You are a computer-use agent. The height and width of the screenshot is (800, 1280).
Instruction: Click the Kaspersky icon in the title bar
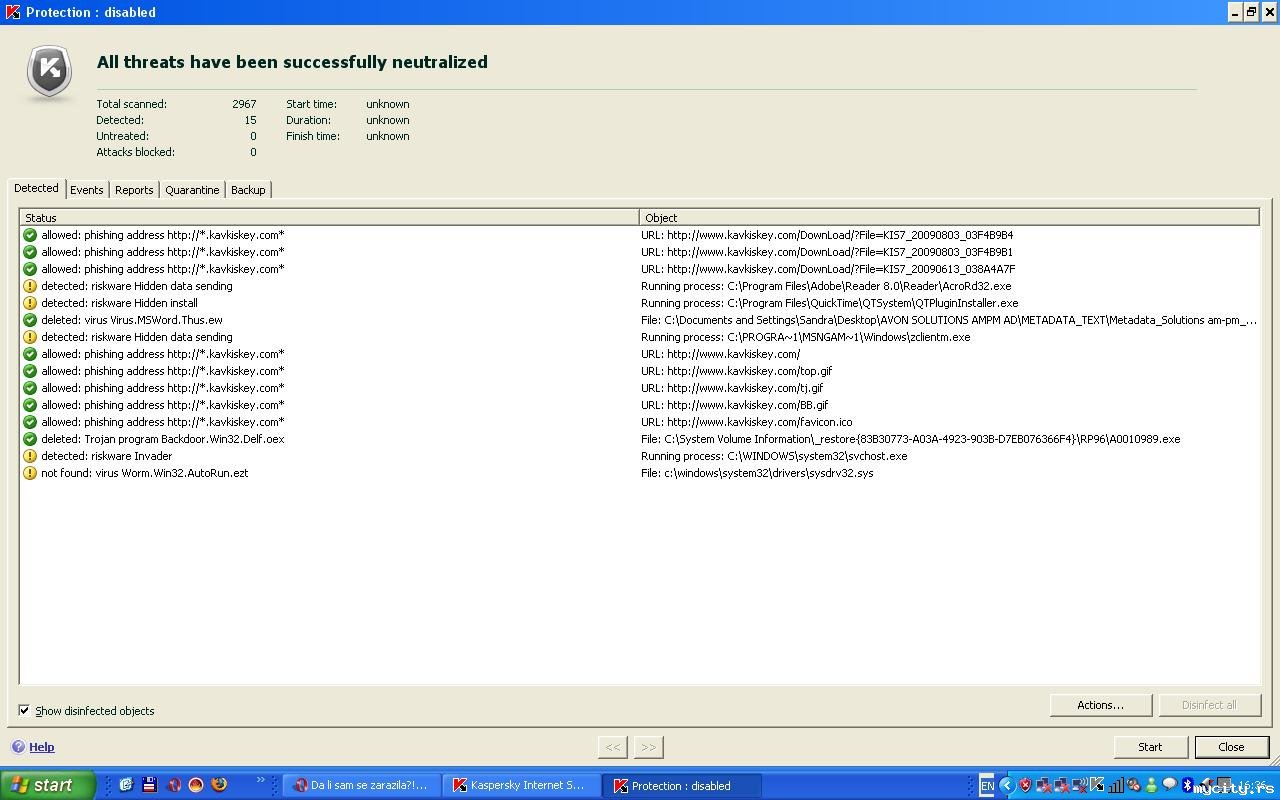pyautogui.click(x=12, y=12)
